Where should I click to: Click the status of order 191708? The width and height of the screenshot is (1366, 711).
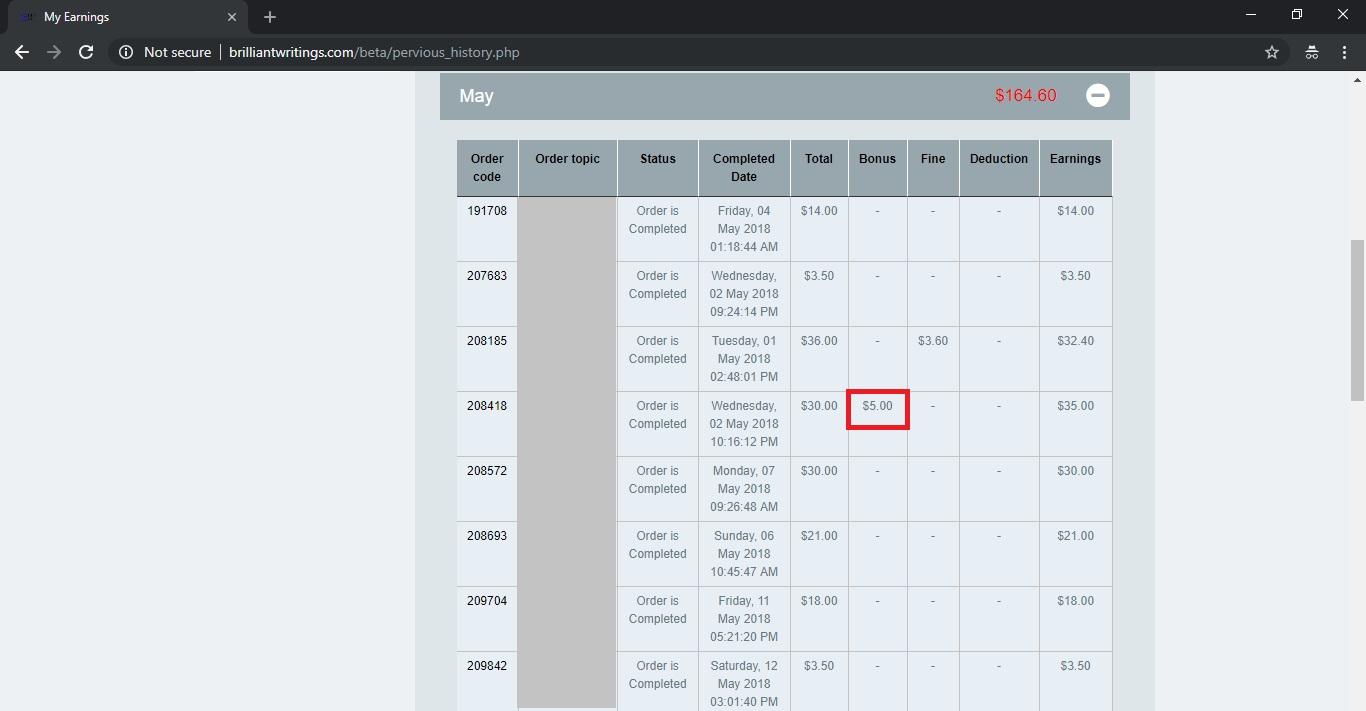(658, 220)
